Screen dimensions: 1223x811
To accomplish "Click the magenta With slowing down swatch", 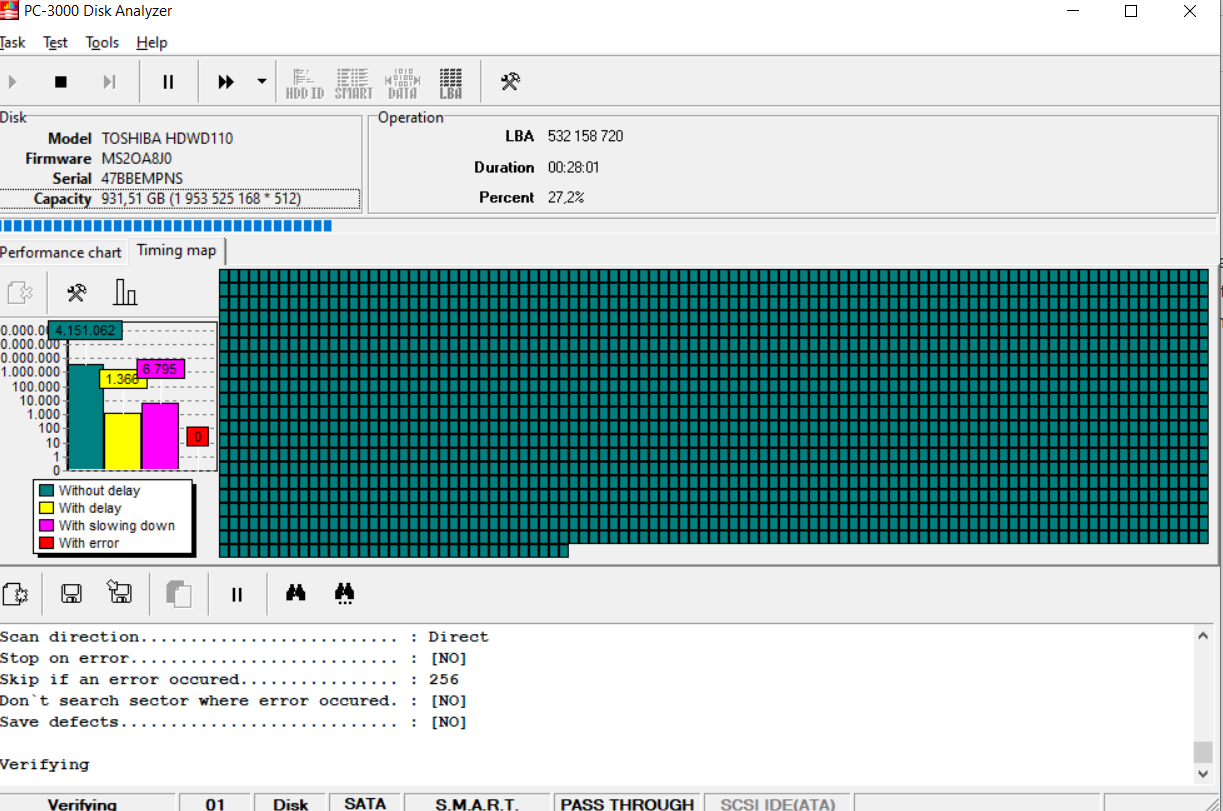I will coord(45,525).
